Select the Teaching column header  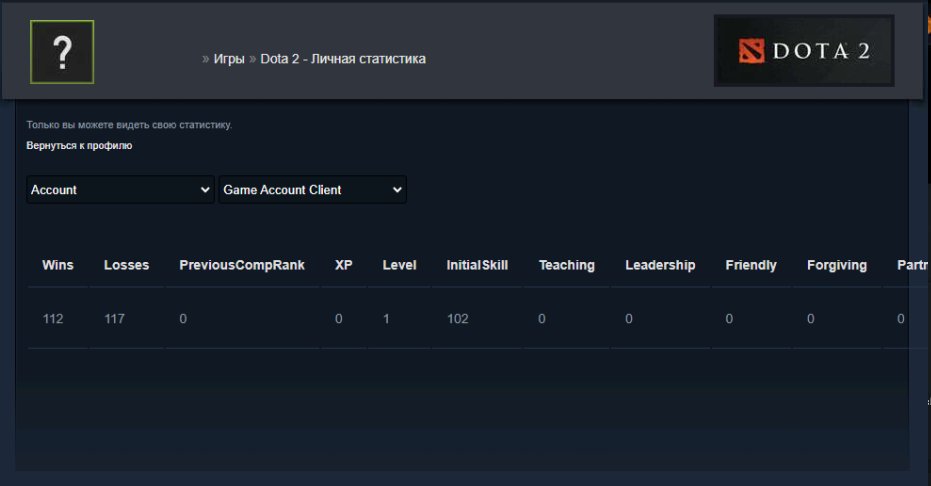[566, 265]
